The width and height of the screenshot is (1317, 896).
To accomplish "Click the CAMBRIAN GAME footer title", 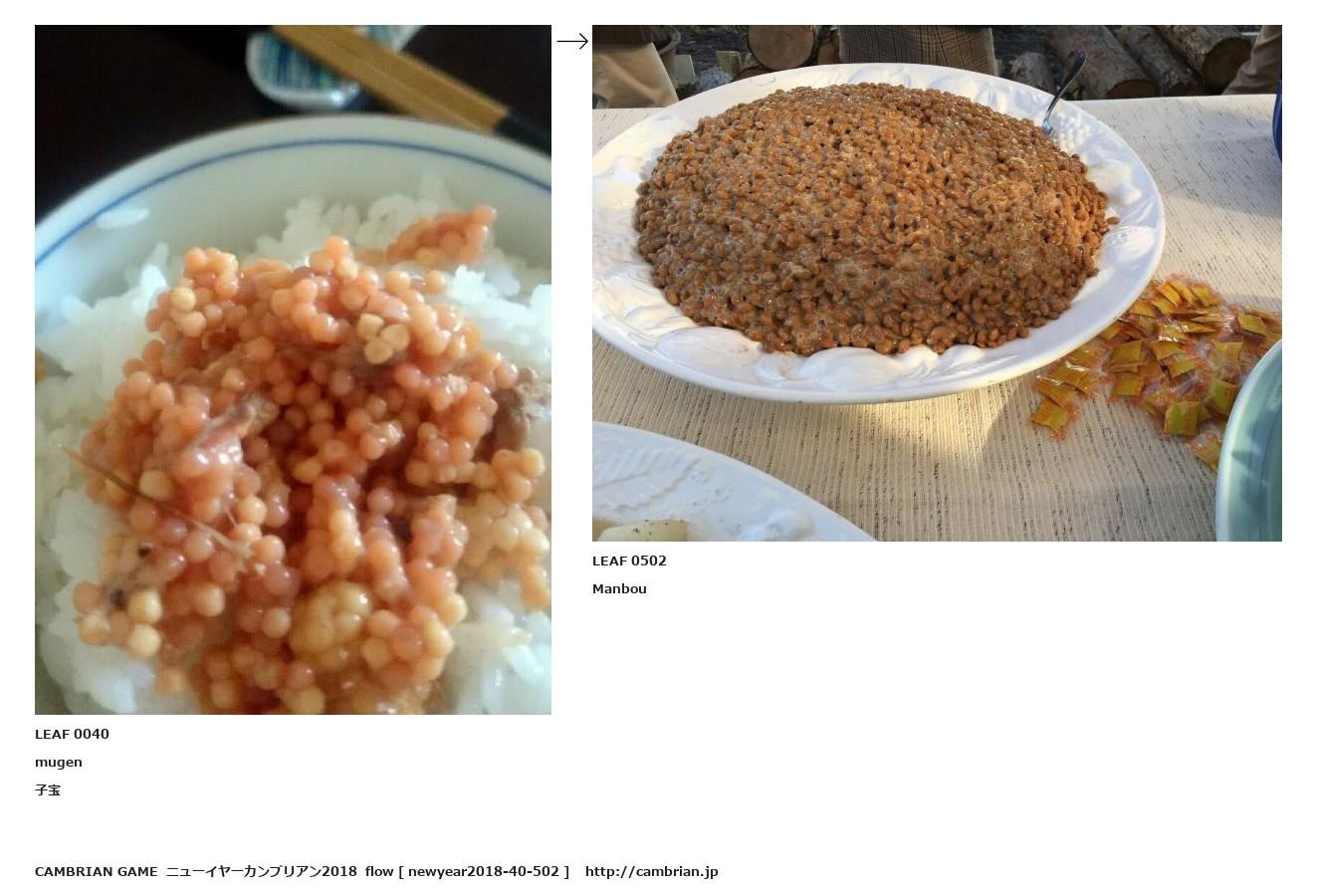I will [96, 871].
